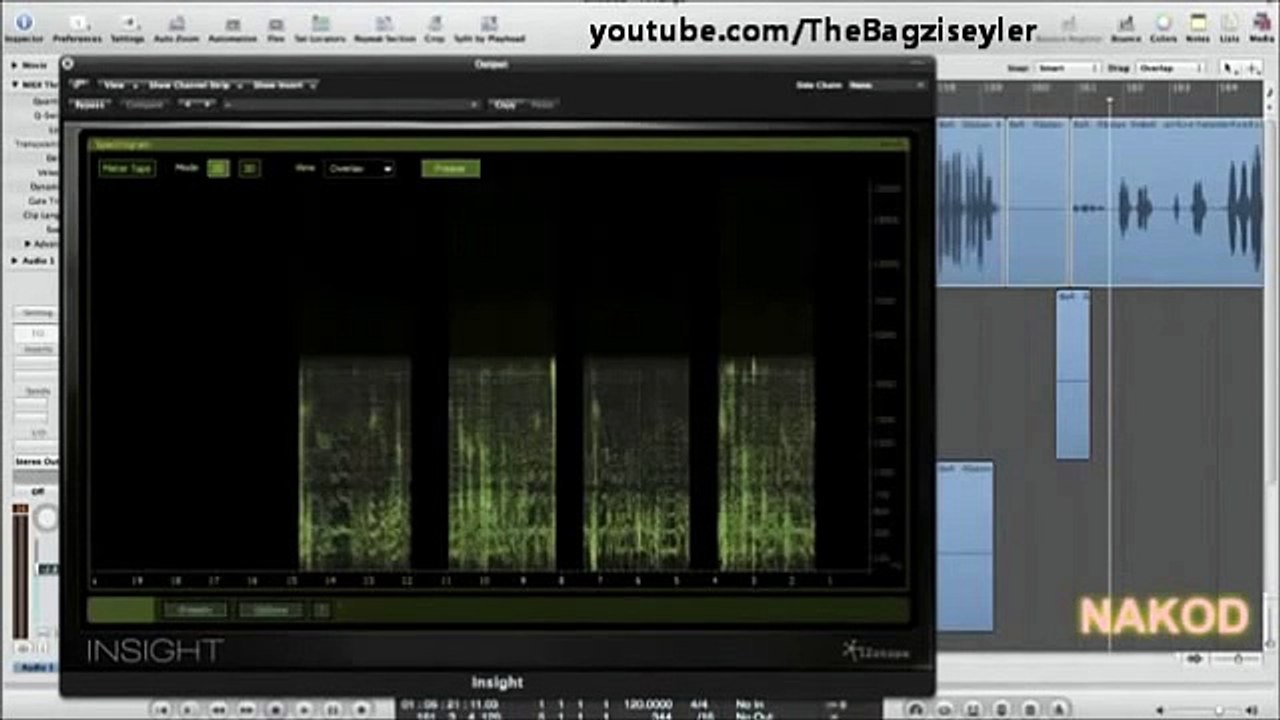Open the Snap Smart dropdown
Screen dimensions: 1280x720
point(1067,68)
